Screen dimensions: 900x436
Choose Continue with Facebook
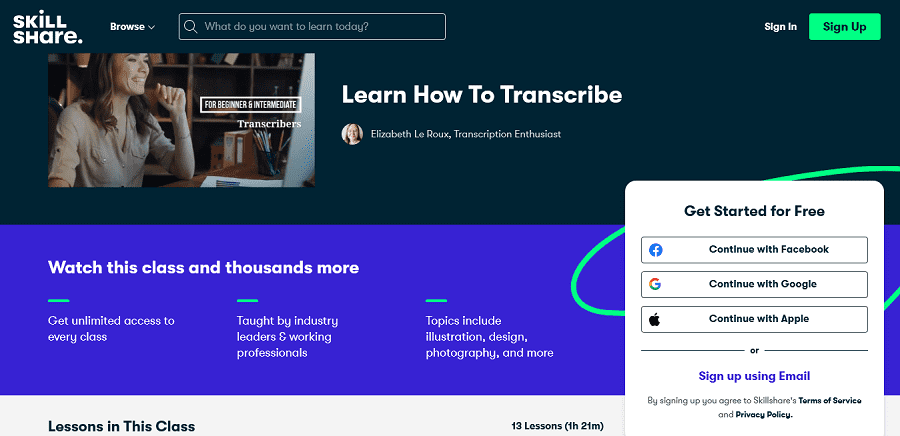click(754, 250)
